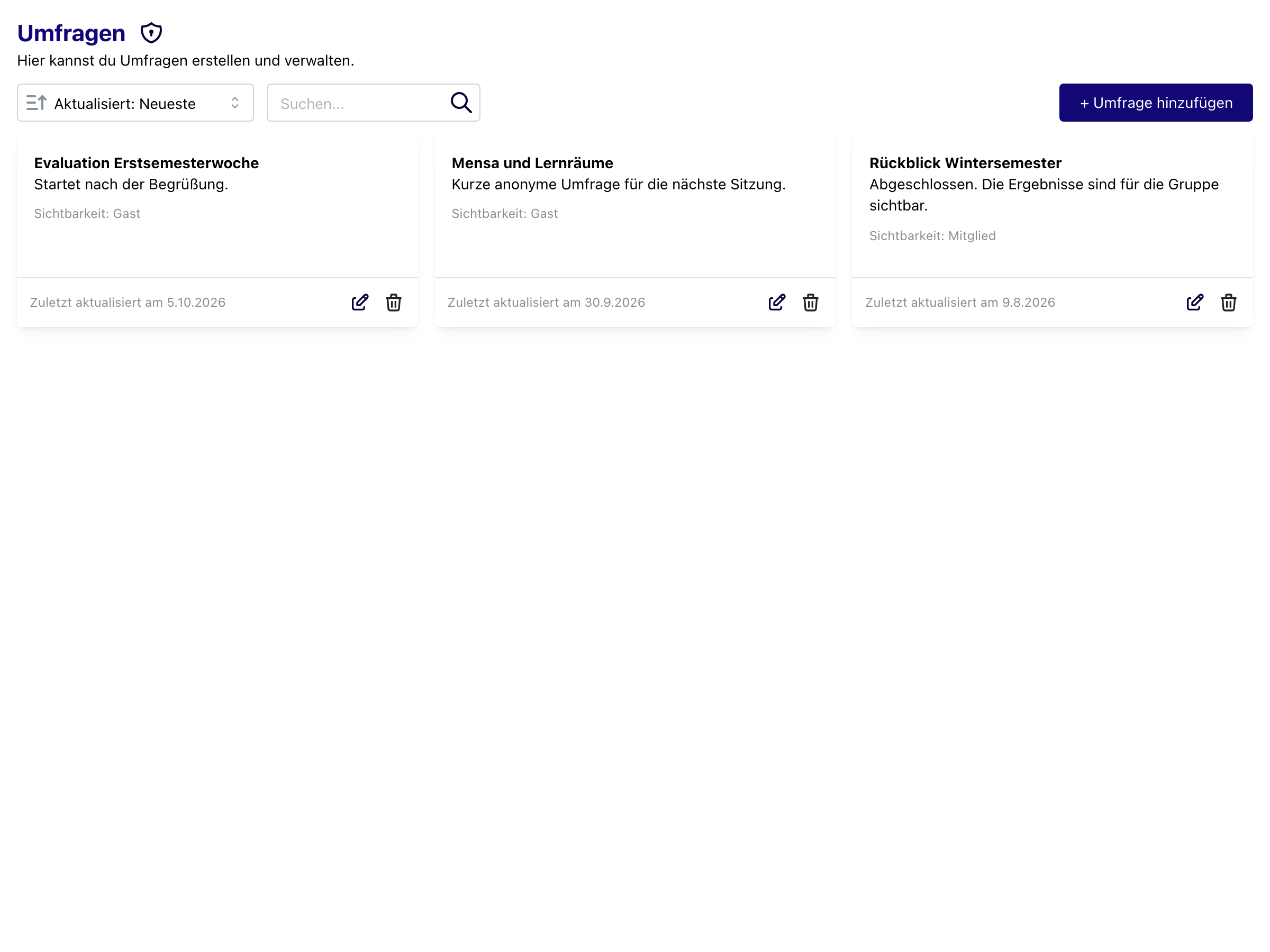Click the sort order icon in dropdown
Image resolution: width=1270 pixels, height=952 pixels.
(x=36, y=103)
